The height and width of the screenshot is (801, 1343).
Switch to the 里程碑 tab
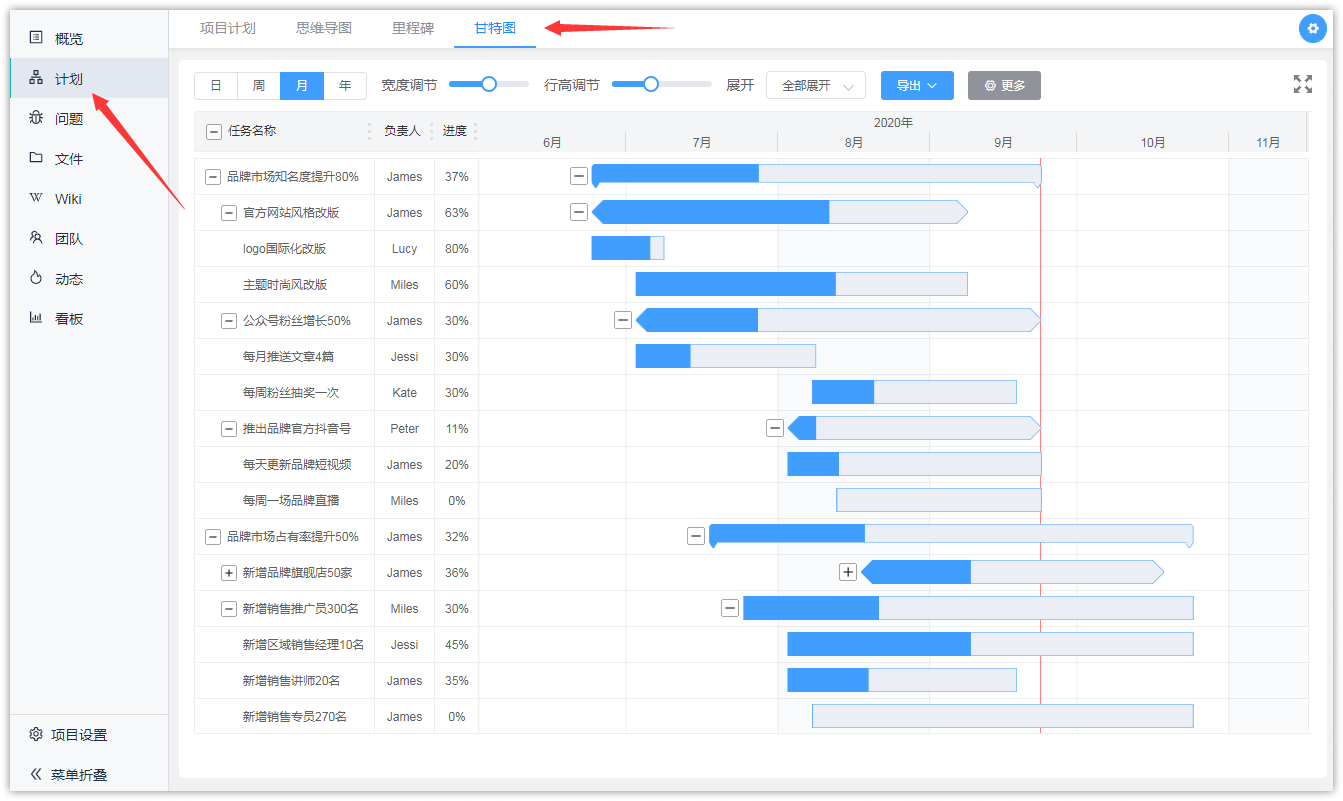click(413, 28)
